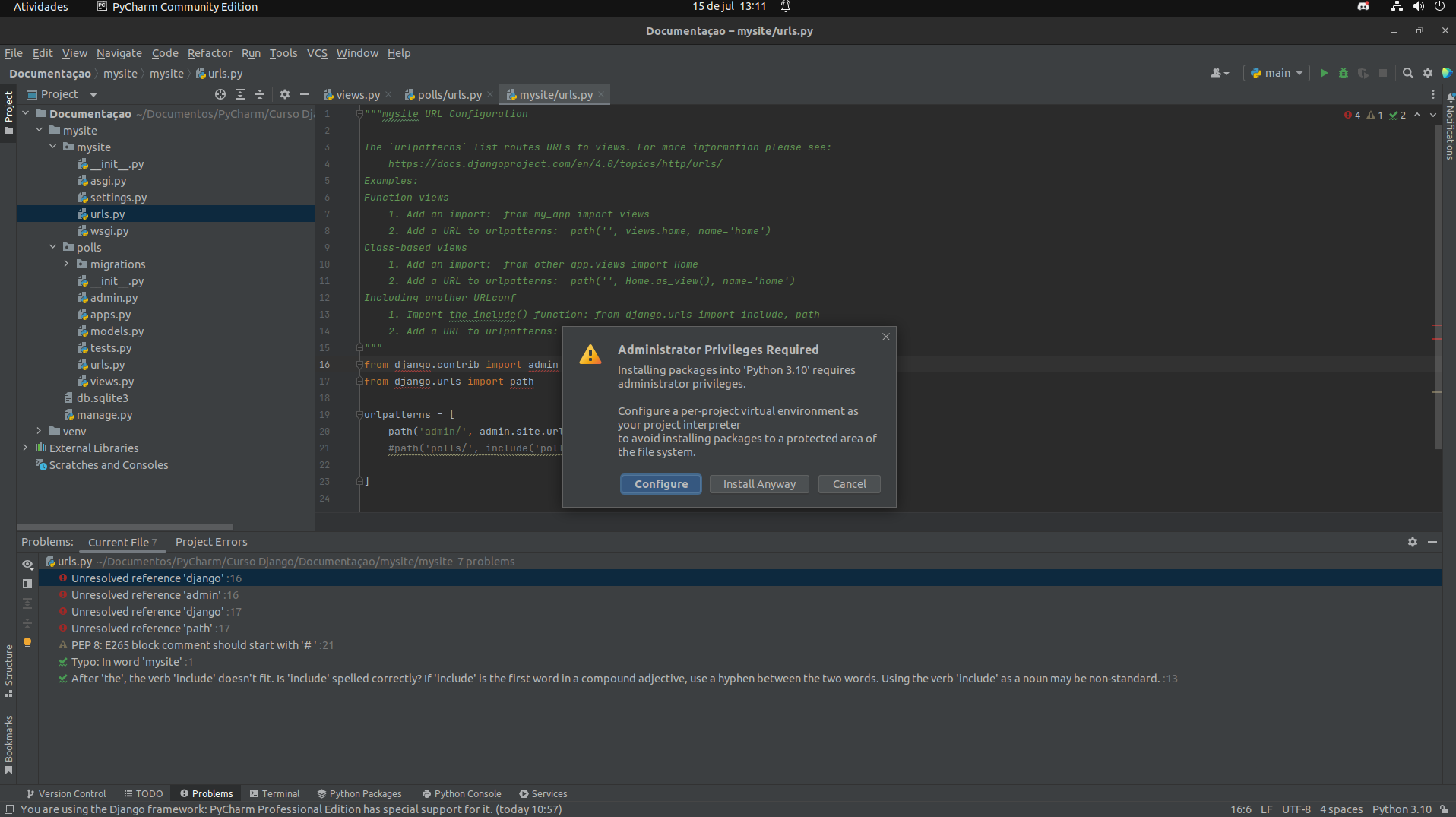
Task: Switch to the views.py editor tab
Action: [x=357, y=95]
